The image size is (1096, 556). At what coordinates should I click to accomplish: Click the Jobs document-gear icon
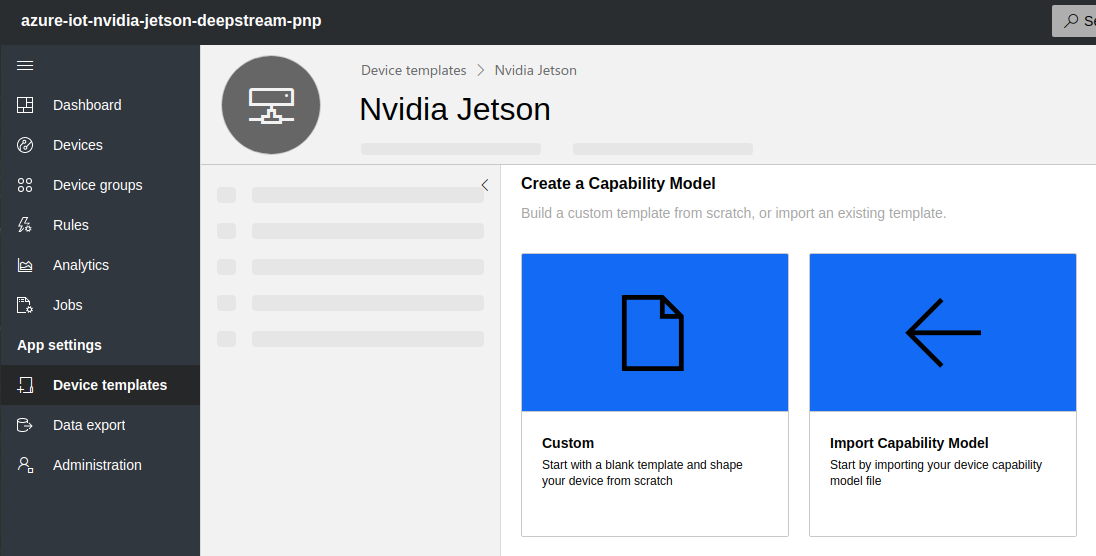point(25,305)
